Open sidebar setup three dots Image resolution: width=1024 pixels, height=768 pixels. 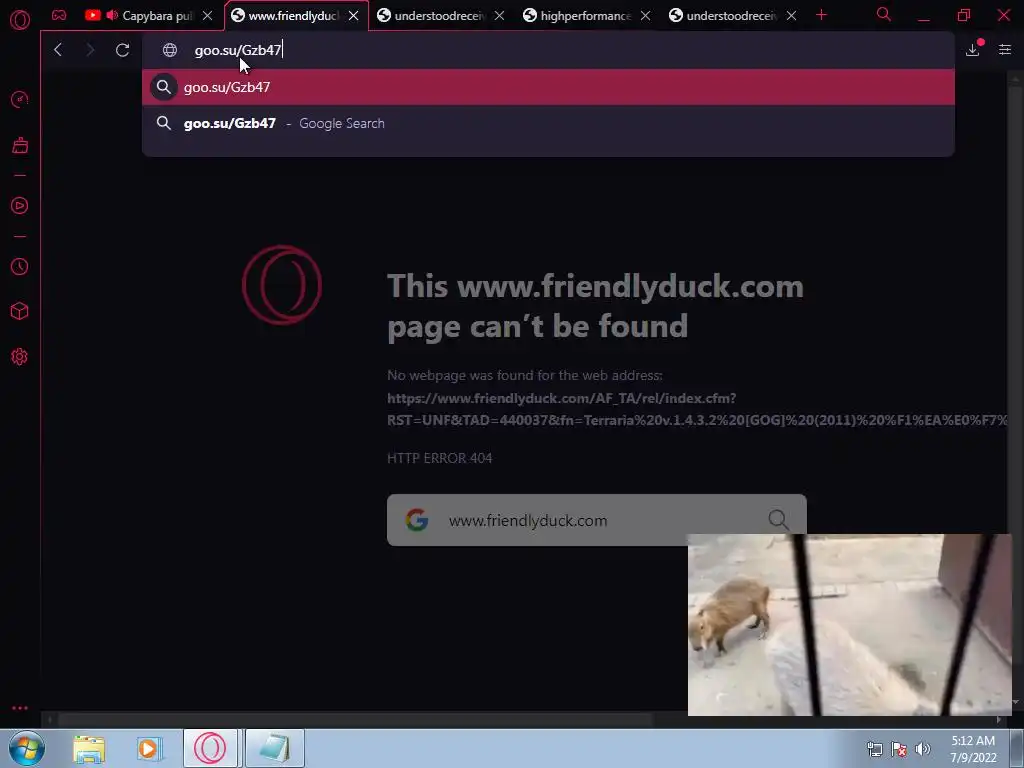tap(20, 708)
